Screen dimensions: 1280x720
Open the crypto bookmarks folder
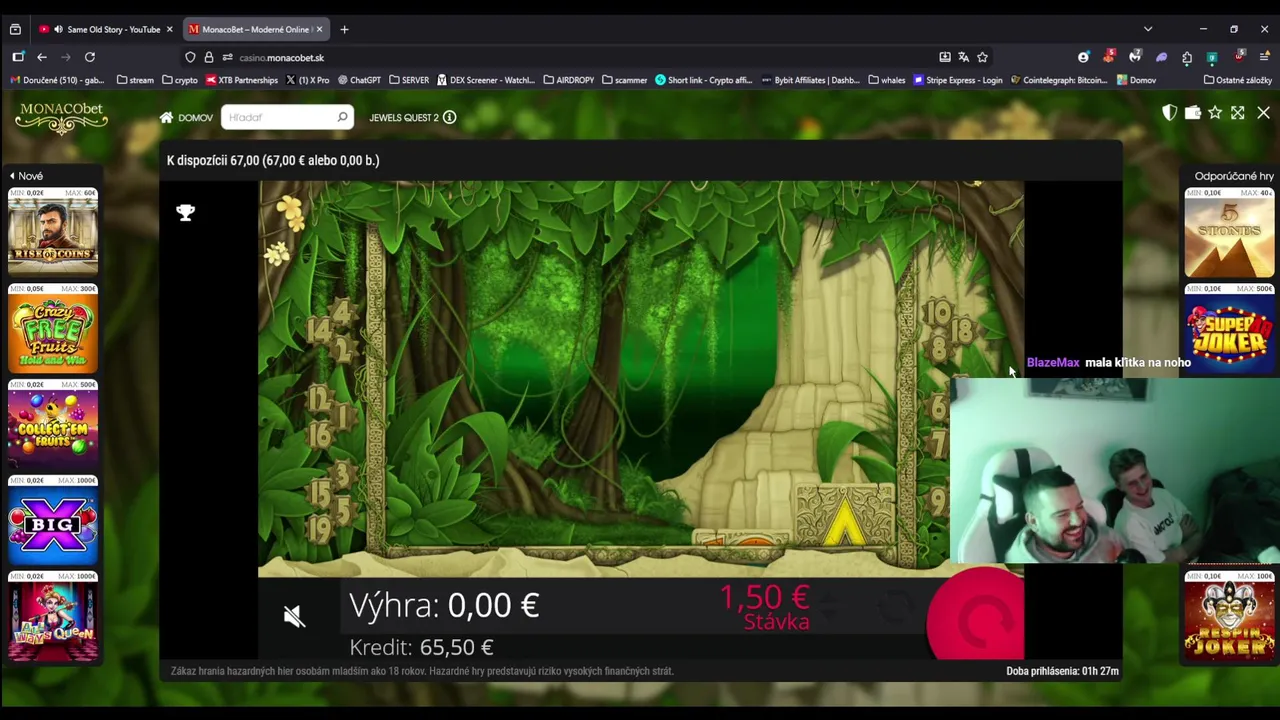(x=179, y=80)
